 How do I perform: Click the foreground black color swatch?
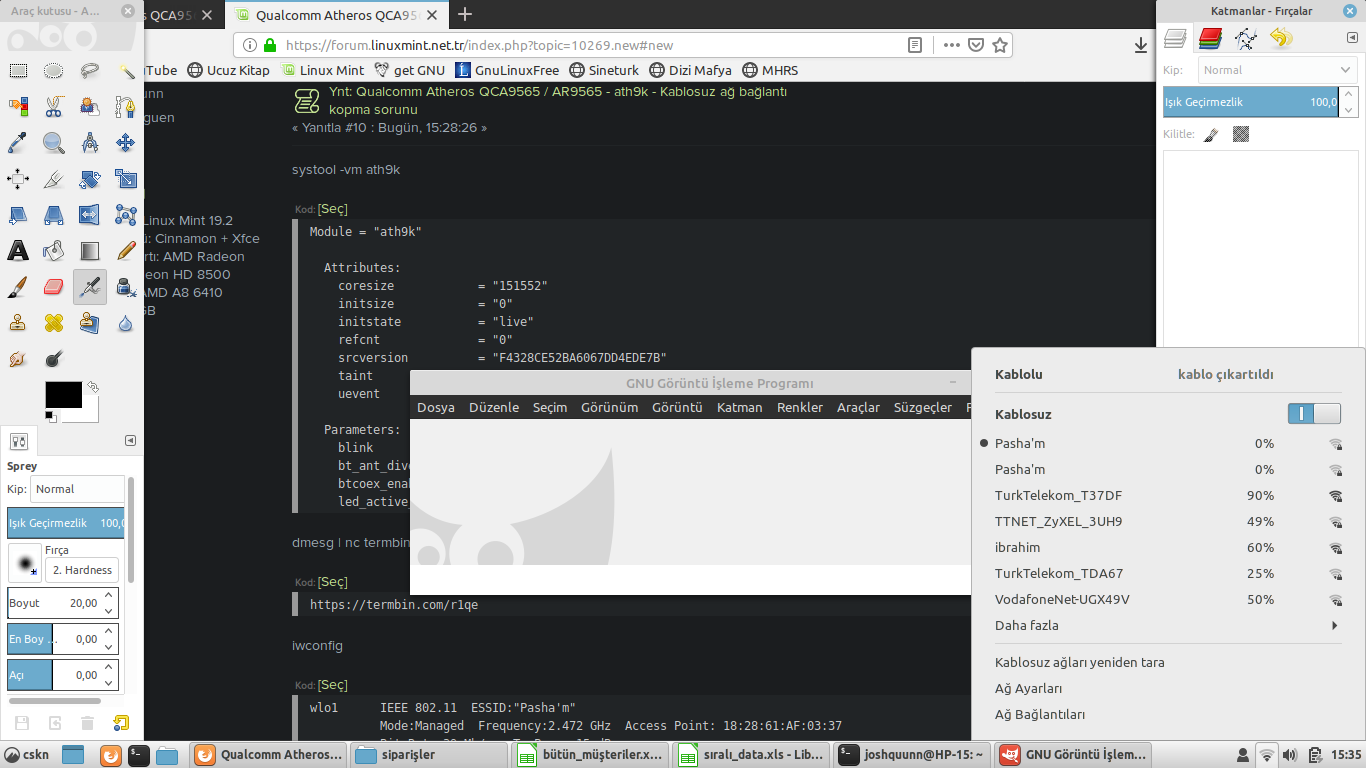coord(63,394)
